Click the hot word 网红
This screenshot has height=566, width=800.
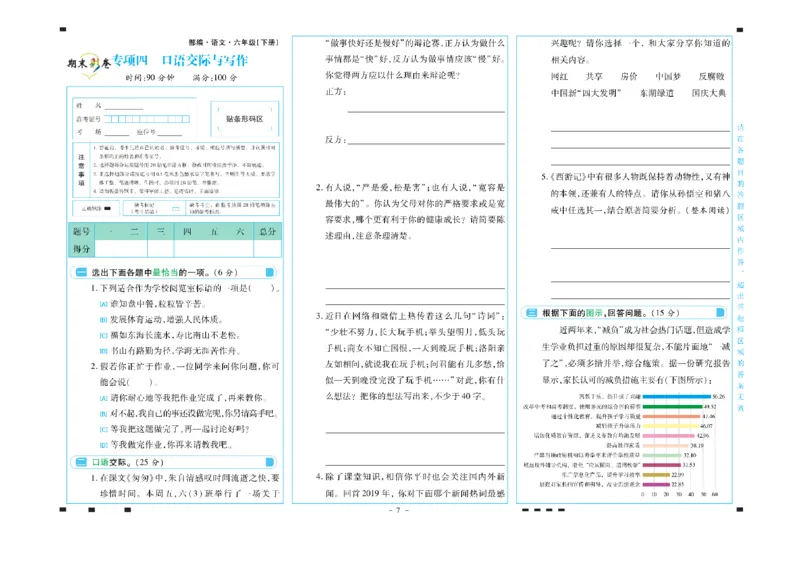pyautogui.click(x=560, y=77)
